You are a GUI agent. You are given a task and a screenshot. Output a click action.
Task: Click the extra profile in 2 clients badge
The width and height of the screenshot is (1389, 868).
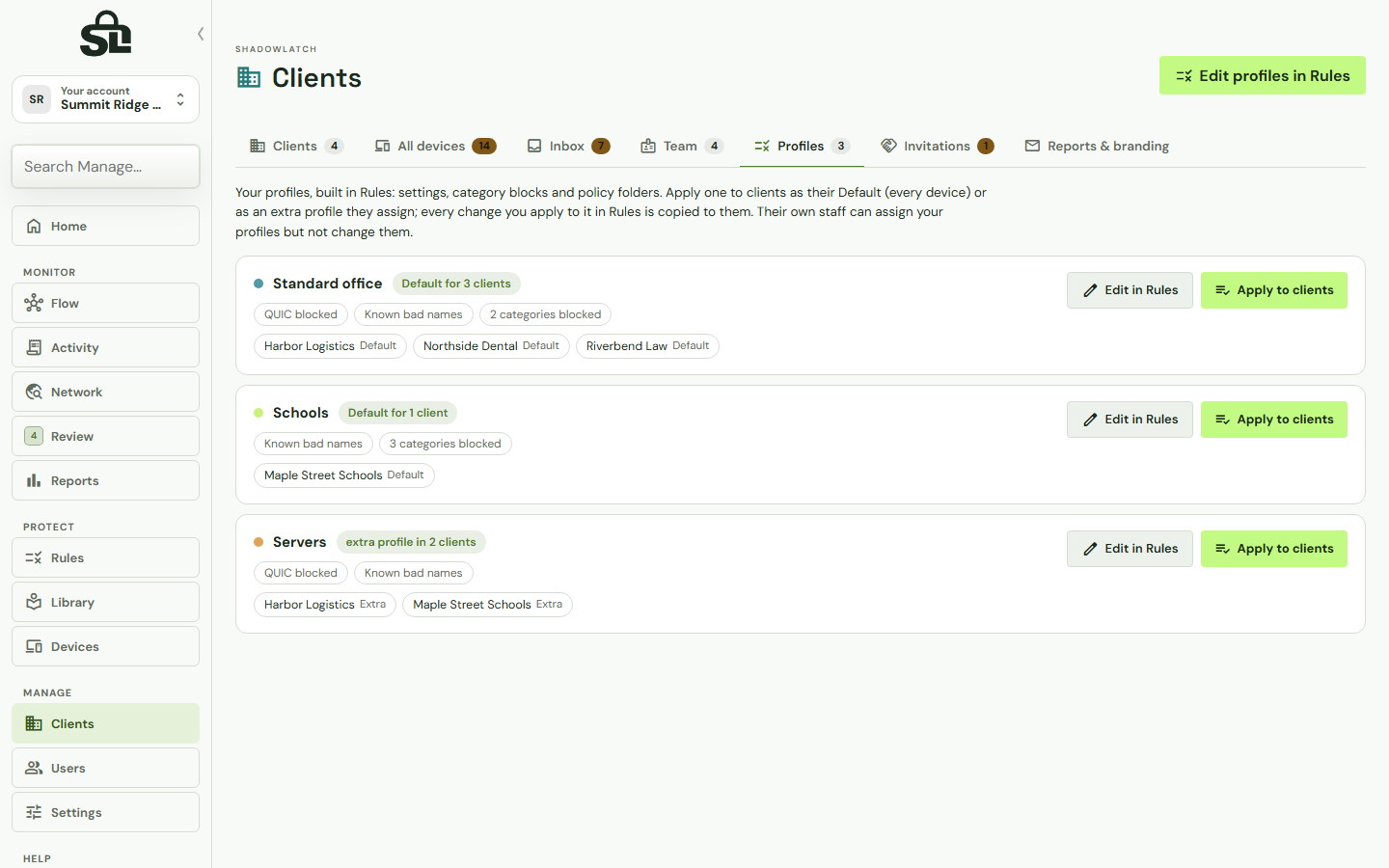[411, 542]
